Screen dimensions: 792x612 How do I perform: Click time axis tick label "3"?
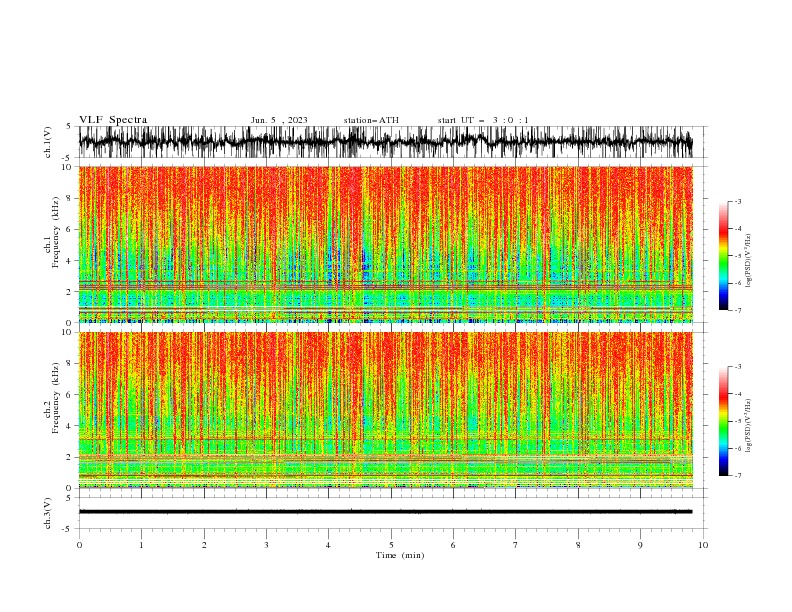coord(266,545)
